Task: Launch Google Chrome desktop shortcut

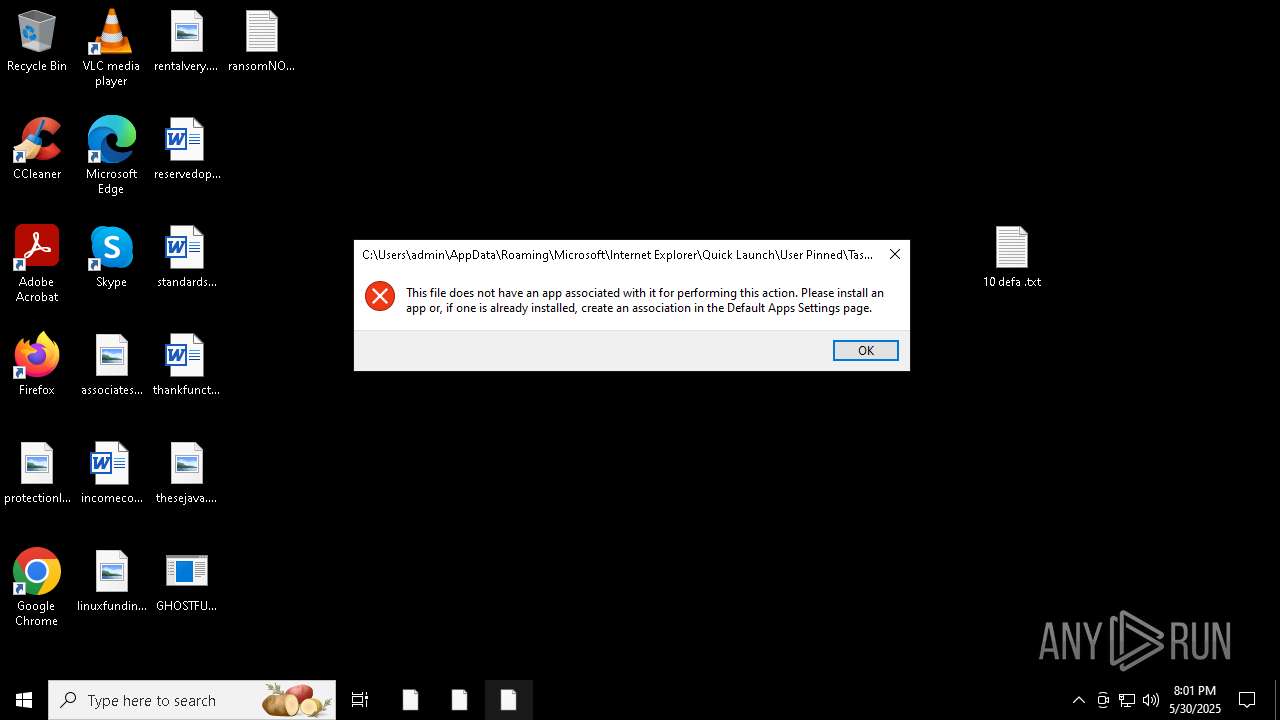Action: coord(37,588)
